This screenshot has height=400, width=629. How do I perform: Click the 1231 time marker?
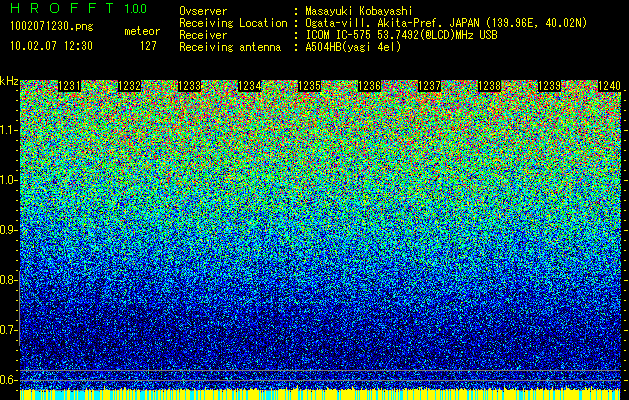click(x=69, y=86)
